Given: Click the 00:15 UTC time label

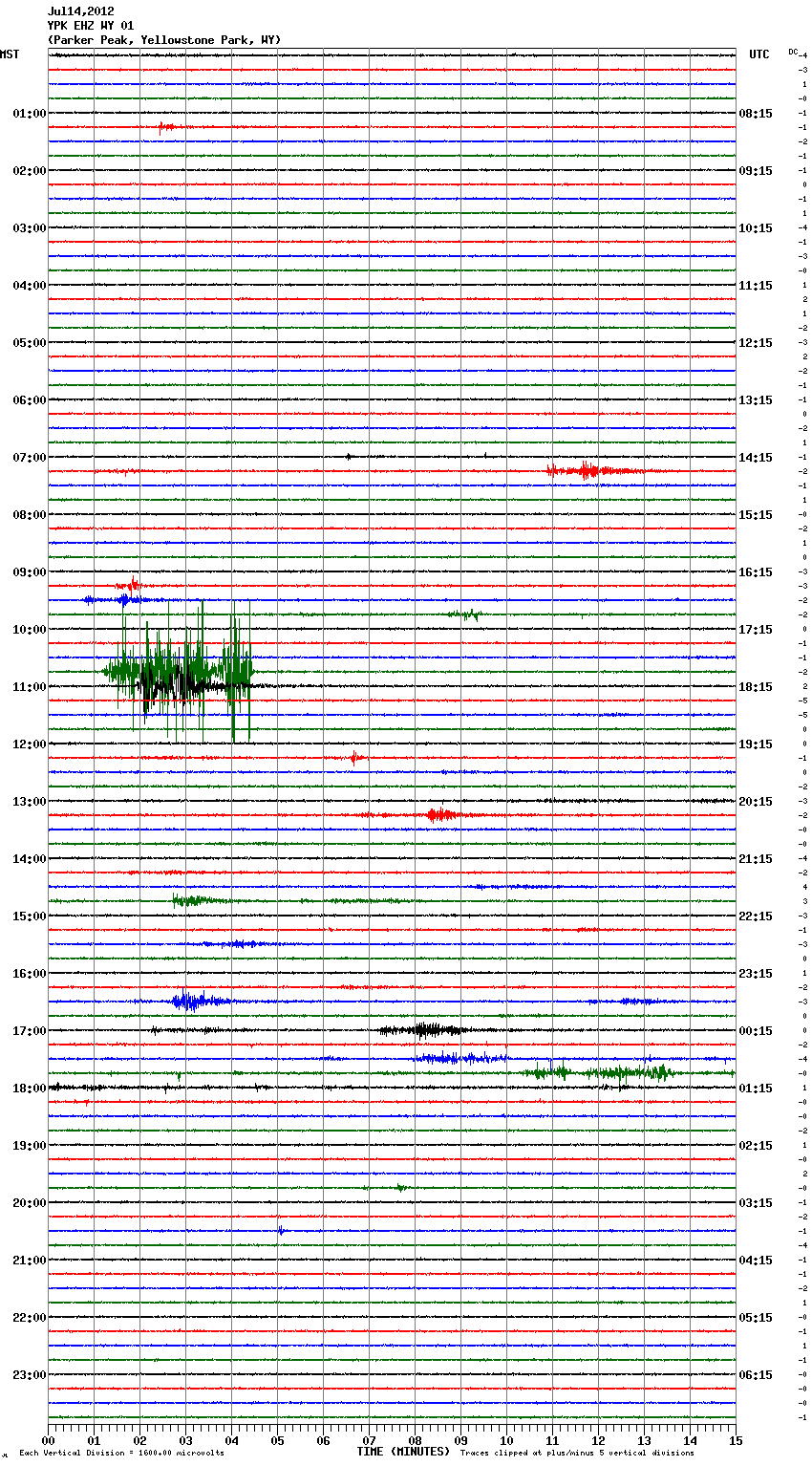Looking at the screenshot, I should click(x=756, y=1031).
